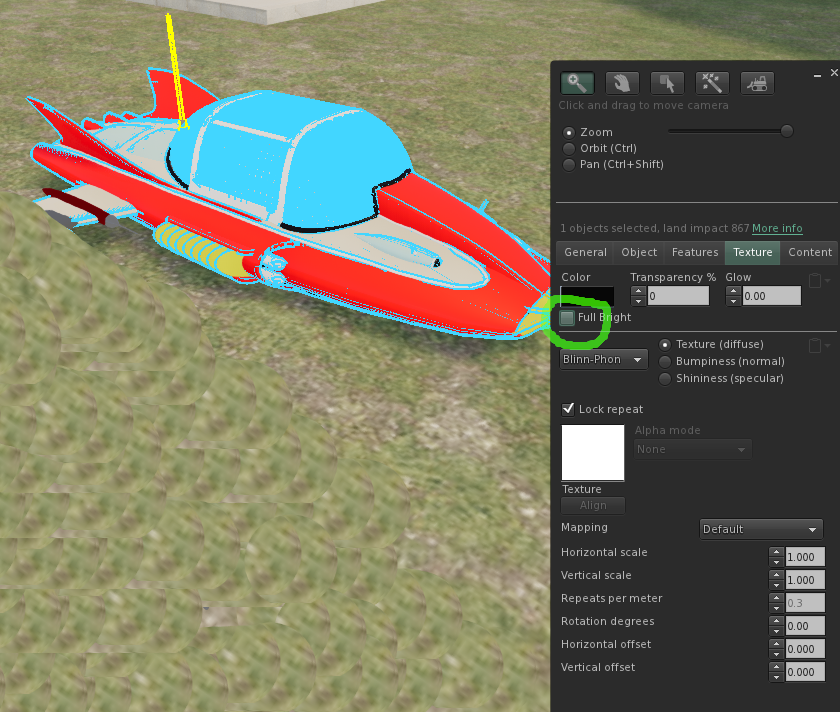Open the Alpha mode dropdown
This screenshot has height=712, width=840.
click(692, 448)
